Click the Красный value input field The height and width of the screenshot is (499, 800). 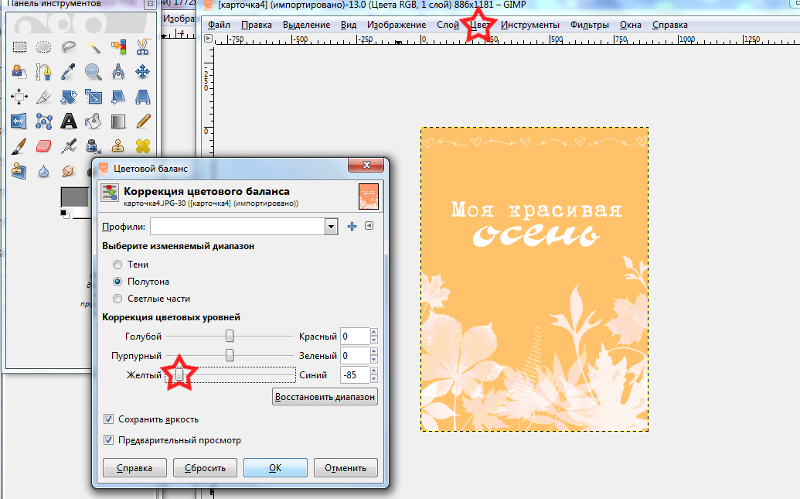point(355,336)
